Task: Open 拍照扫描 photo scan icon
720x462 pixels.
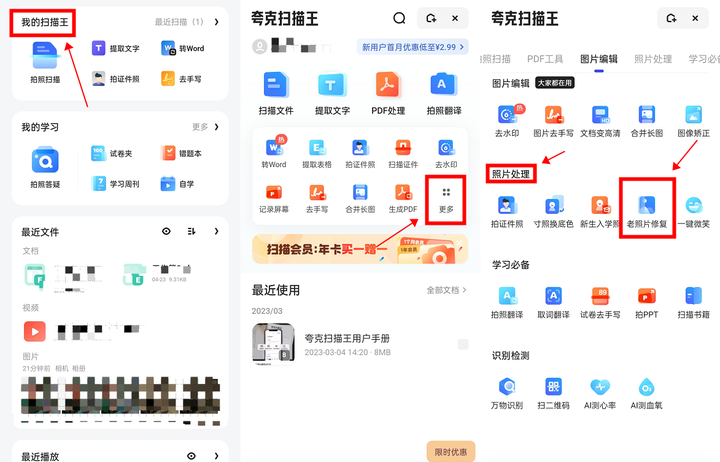Action: coord(45,58)
